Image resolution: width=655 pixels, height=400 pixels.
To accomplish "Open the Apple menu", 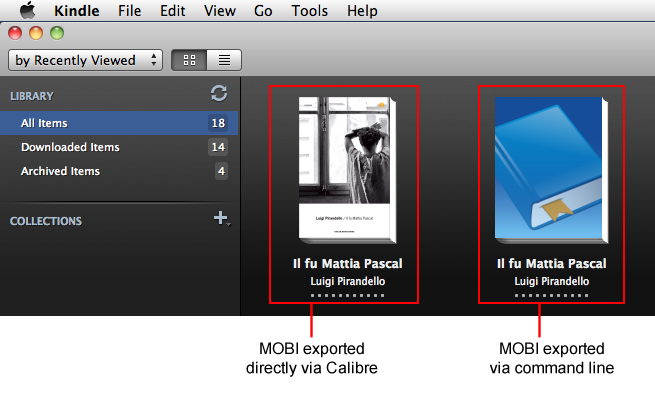I will [28, 10].
